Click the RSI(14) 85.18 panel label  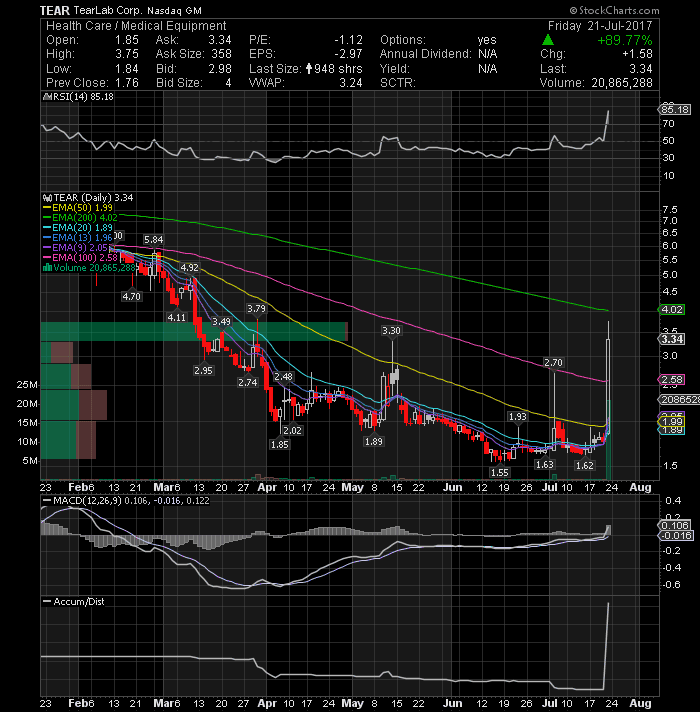pos(79,97)
